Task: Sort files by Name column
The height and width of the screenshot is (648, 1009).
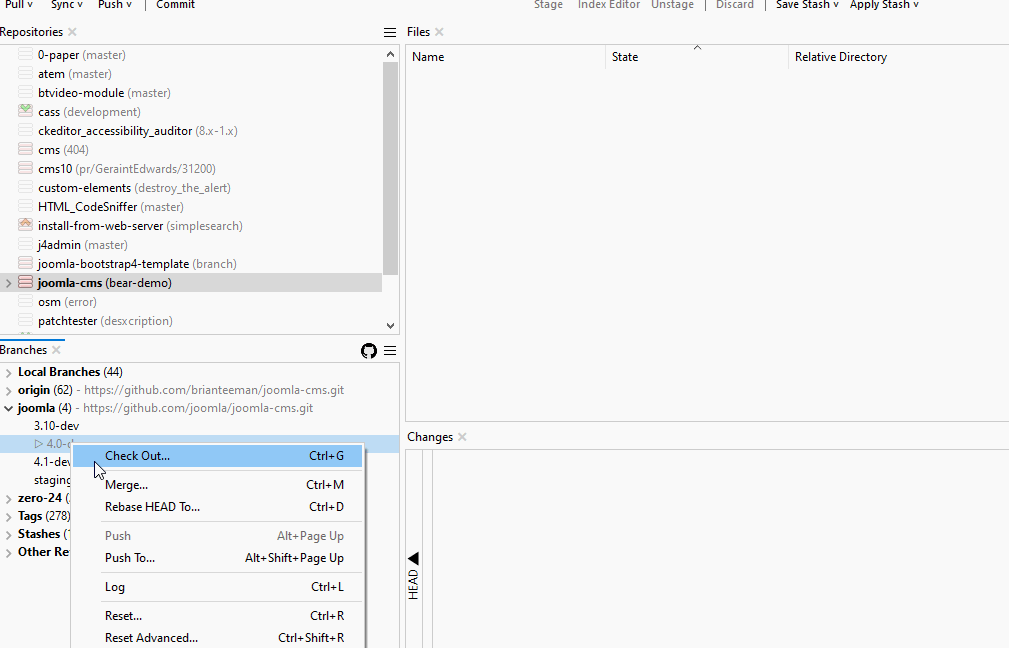Action: pos(505,57)
